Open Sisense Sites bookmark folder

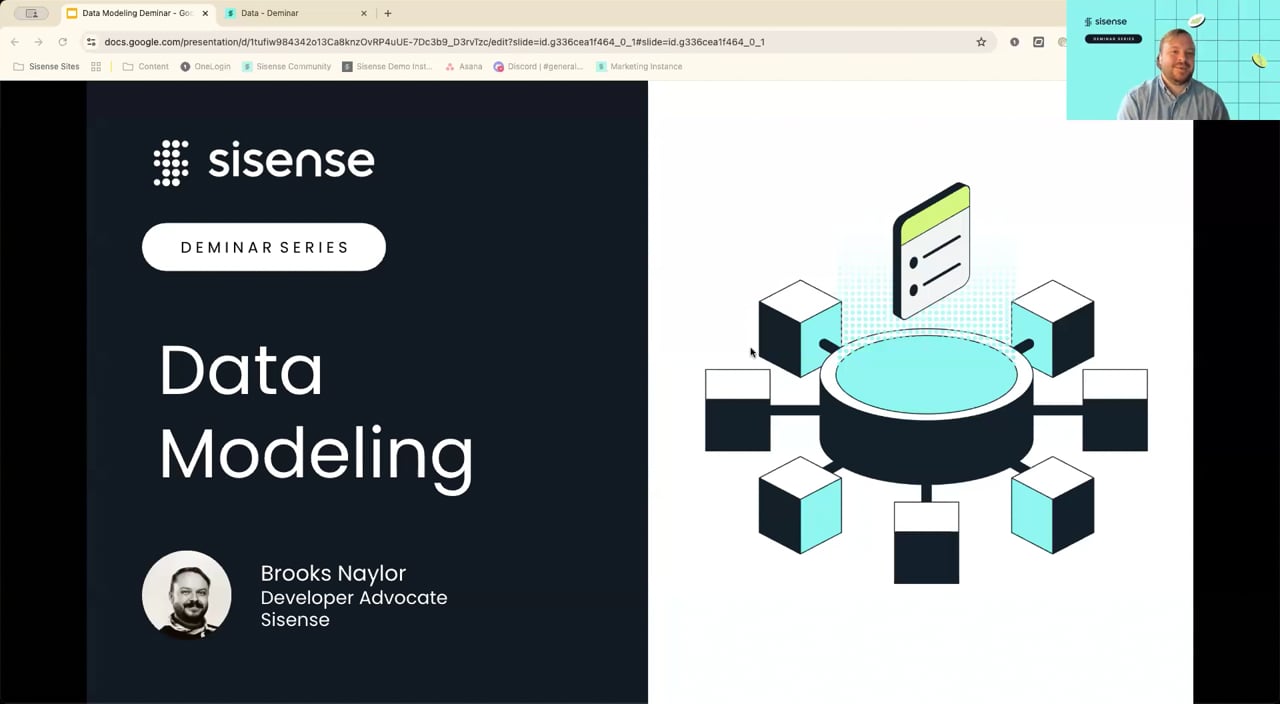(x=46, y=66)
